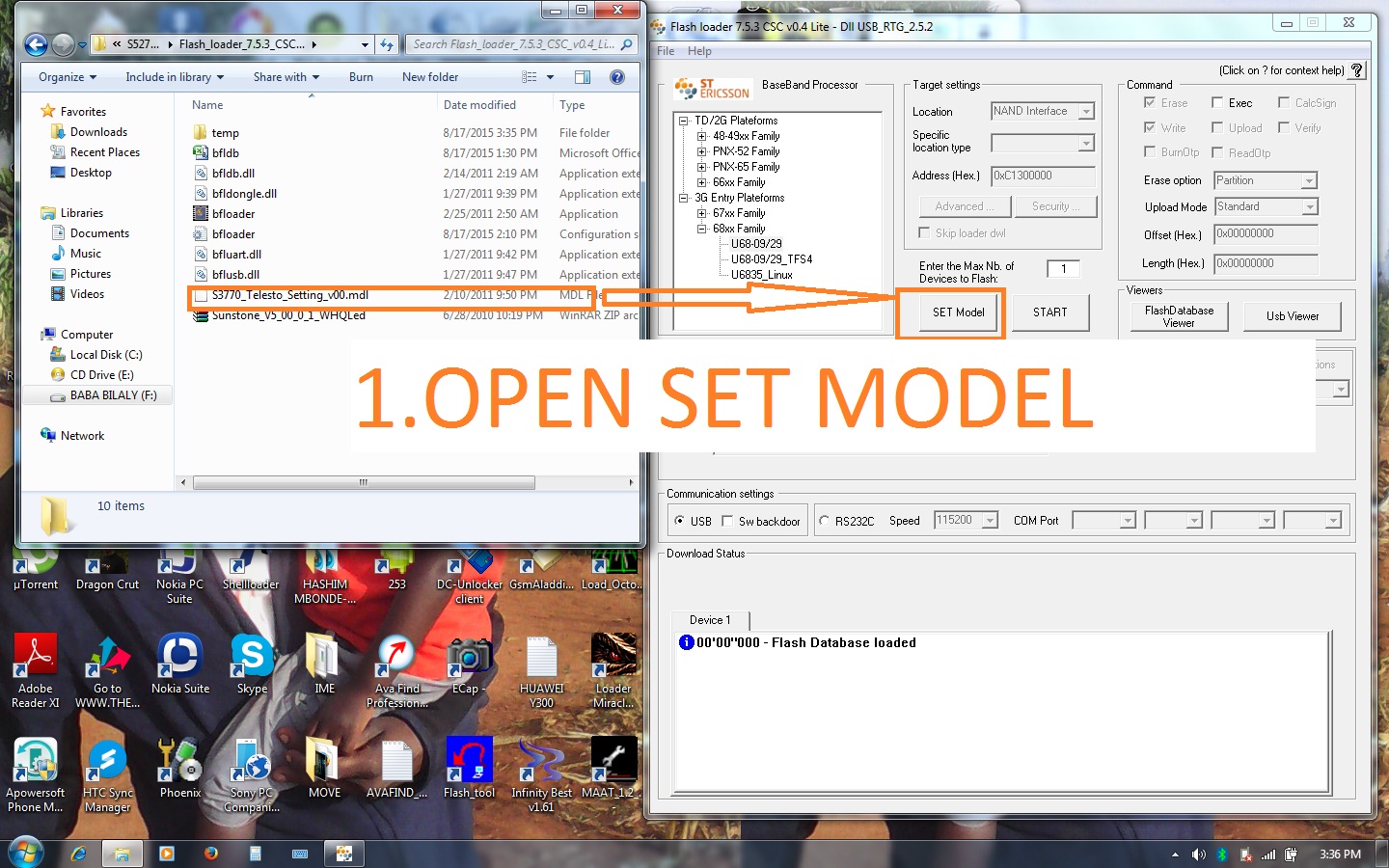Launch Adobe Reader XI desktop icon
The image size is (1389, 868).
[36, 670]
